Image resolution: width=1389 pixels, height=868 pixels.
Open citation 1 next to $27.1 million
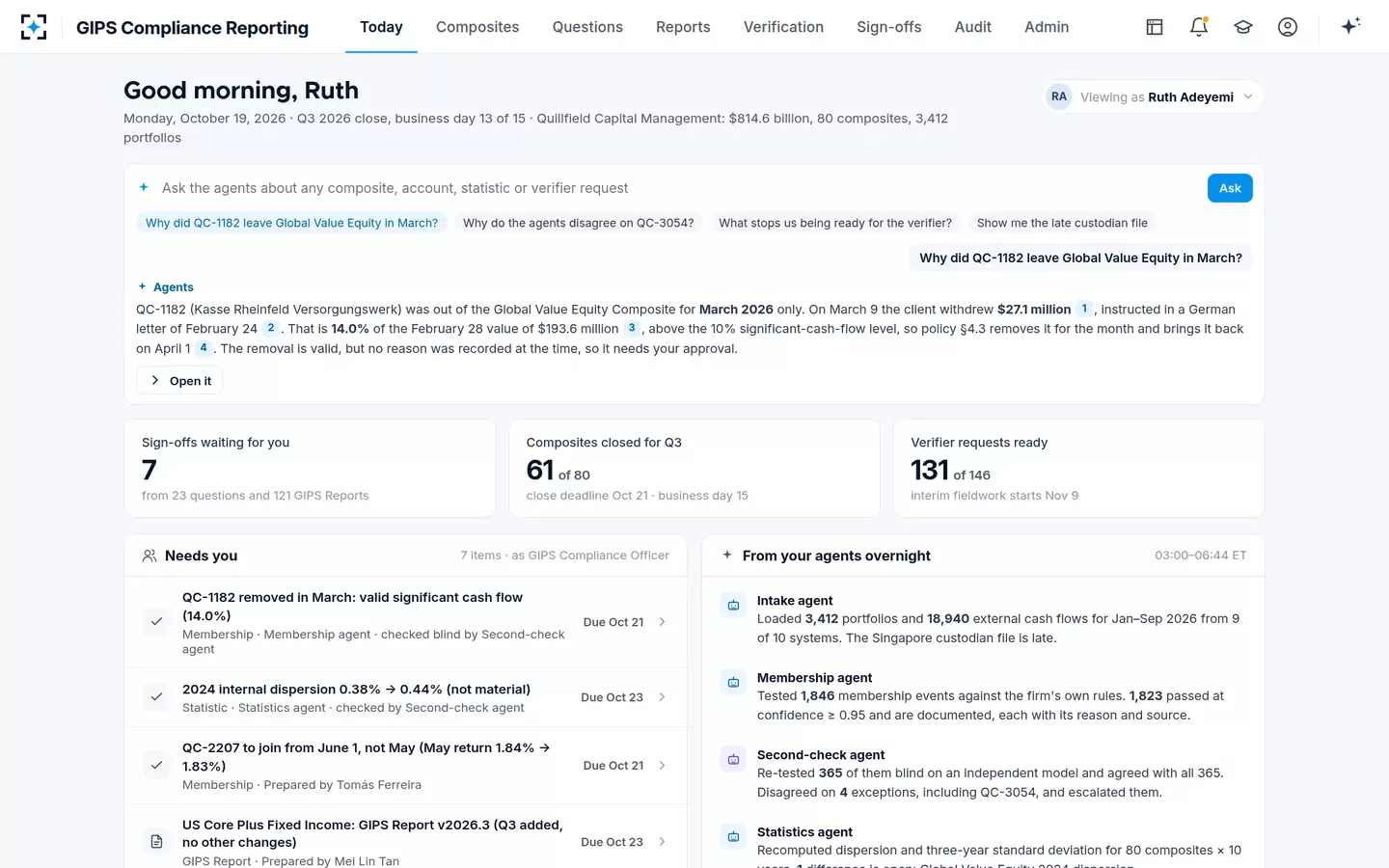pyautogui.click(x=1084, y=309)
